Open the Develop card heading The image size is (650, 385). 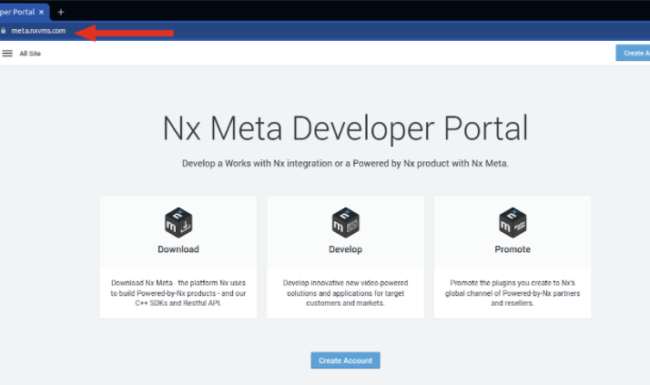[345, 249]
